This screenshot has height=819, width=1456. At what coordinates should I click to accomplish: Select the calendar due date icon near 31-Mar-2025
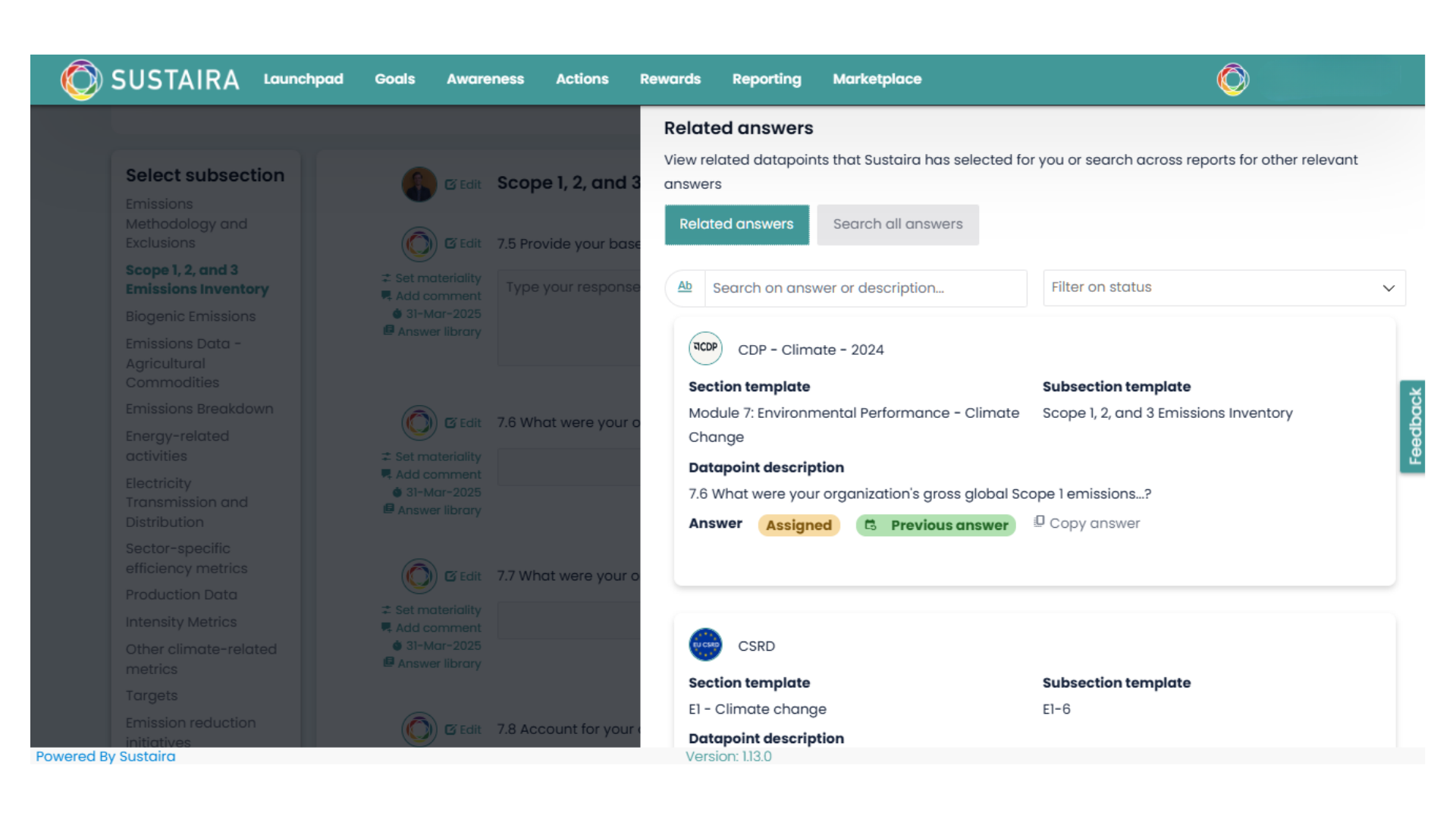[395, 313]
